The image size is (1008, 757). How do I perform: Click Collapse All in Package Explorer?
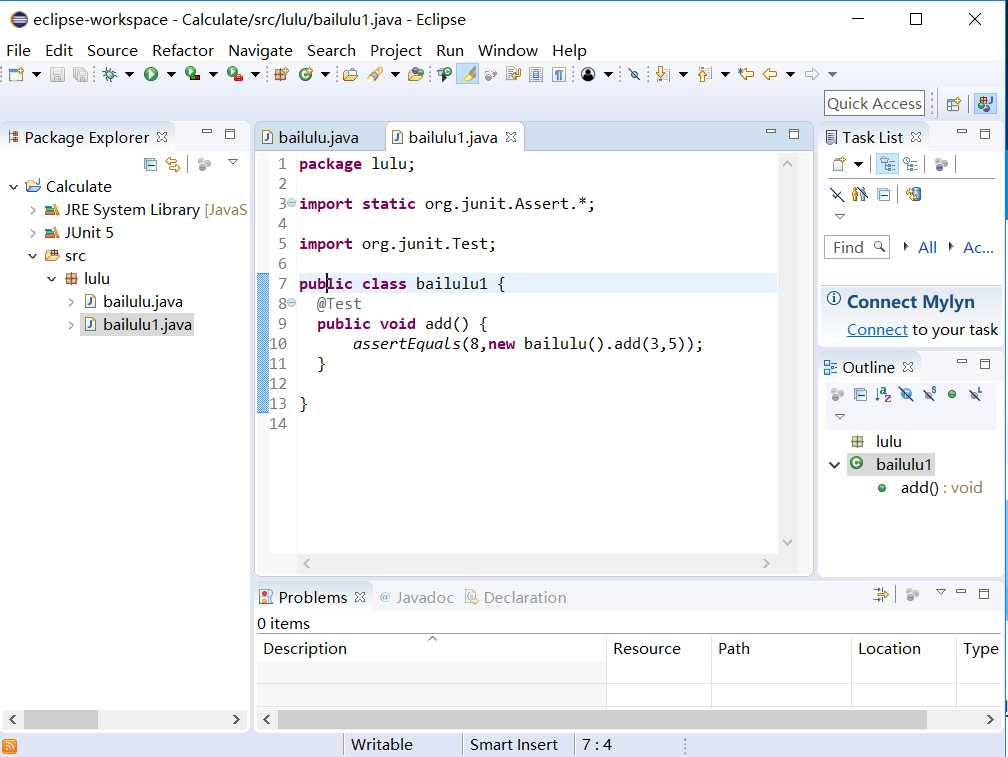pyautogui.click(x=150, y=165)
